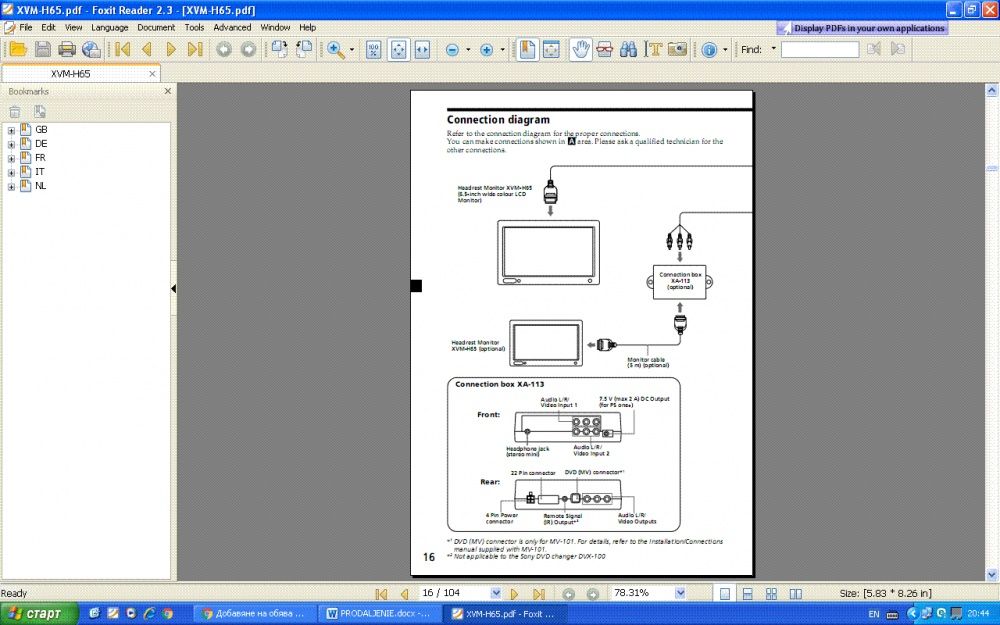Toggle the bookmarks navigation panel icon
The width and height of the screenshot is (1000, 625).
point(527,49)
